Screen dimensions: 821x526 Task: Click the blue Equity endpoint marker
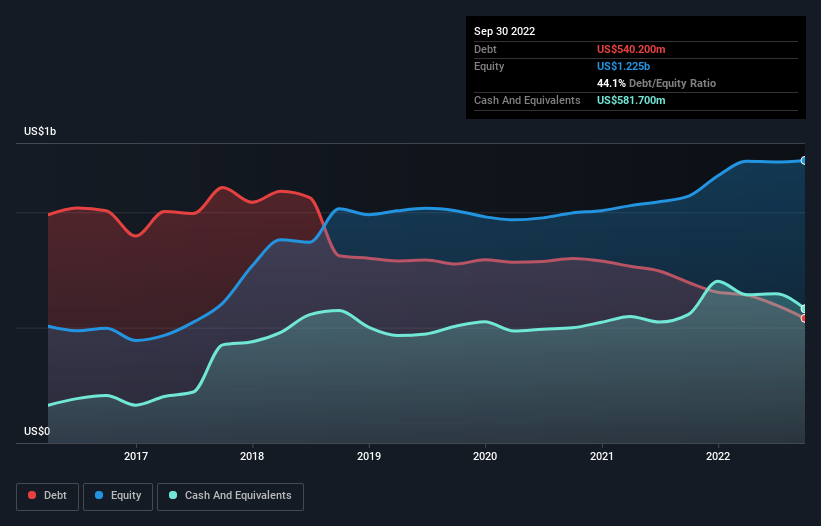click(x=804, y=161)
